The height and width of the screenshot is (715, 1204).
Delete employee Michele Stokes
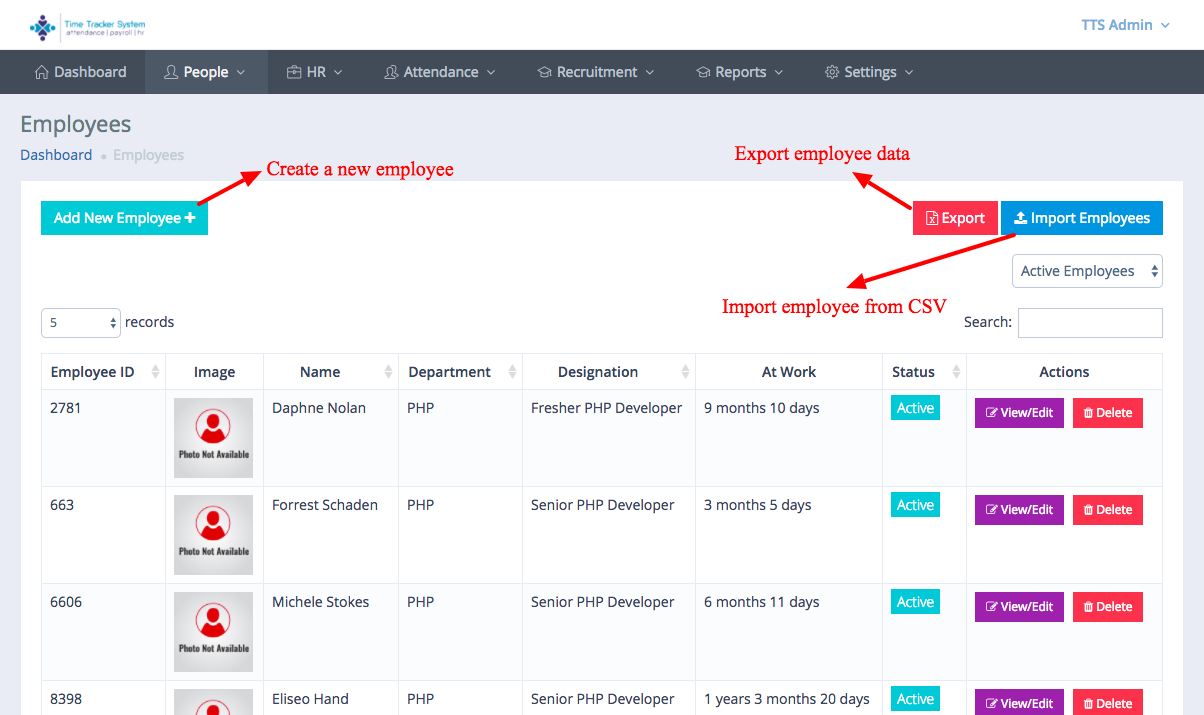[x=1107, y=607]
